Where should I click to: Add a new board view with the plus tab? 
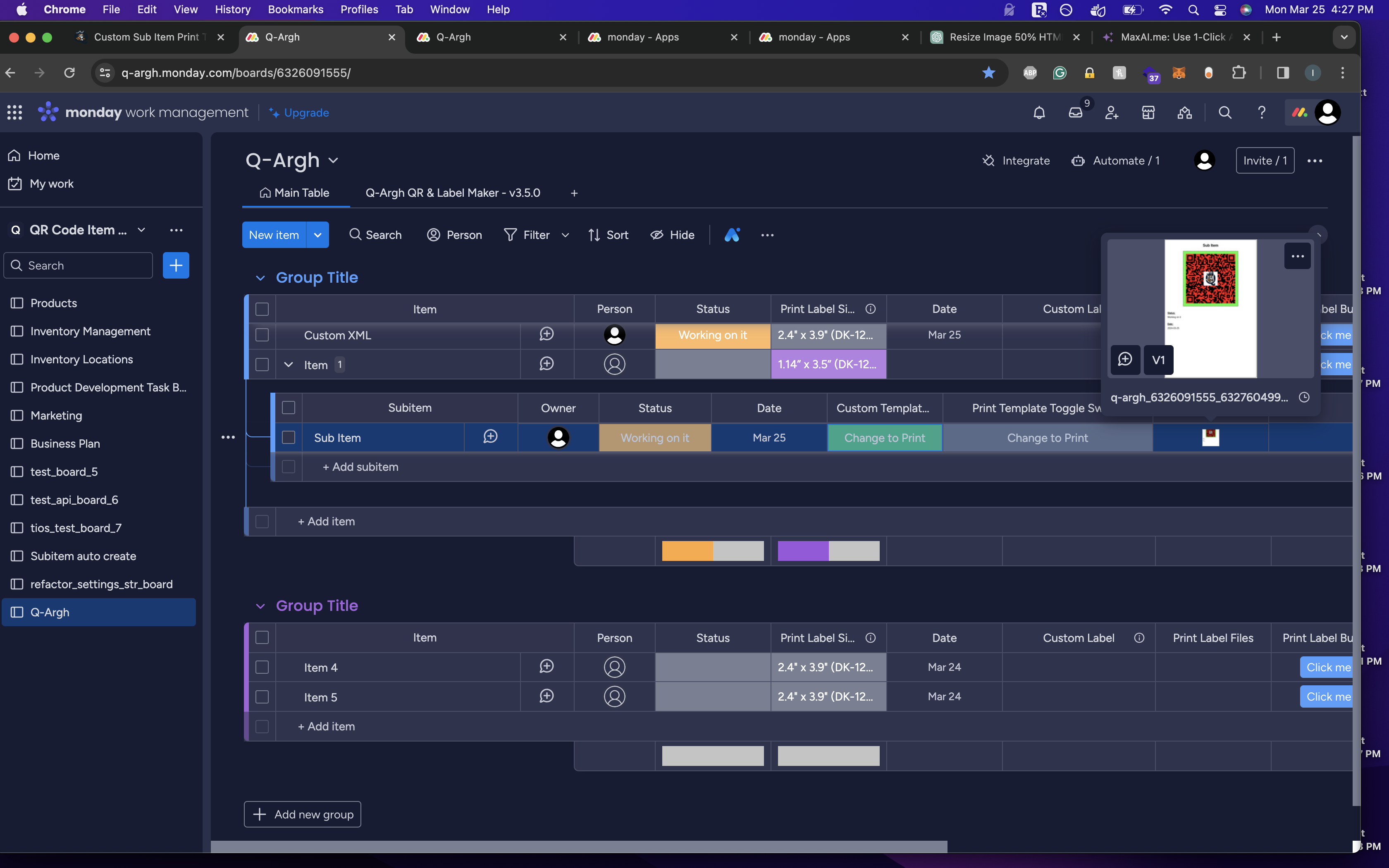pyautogui.click(x=574, y=193)
